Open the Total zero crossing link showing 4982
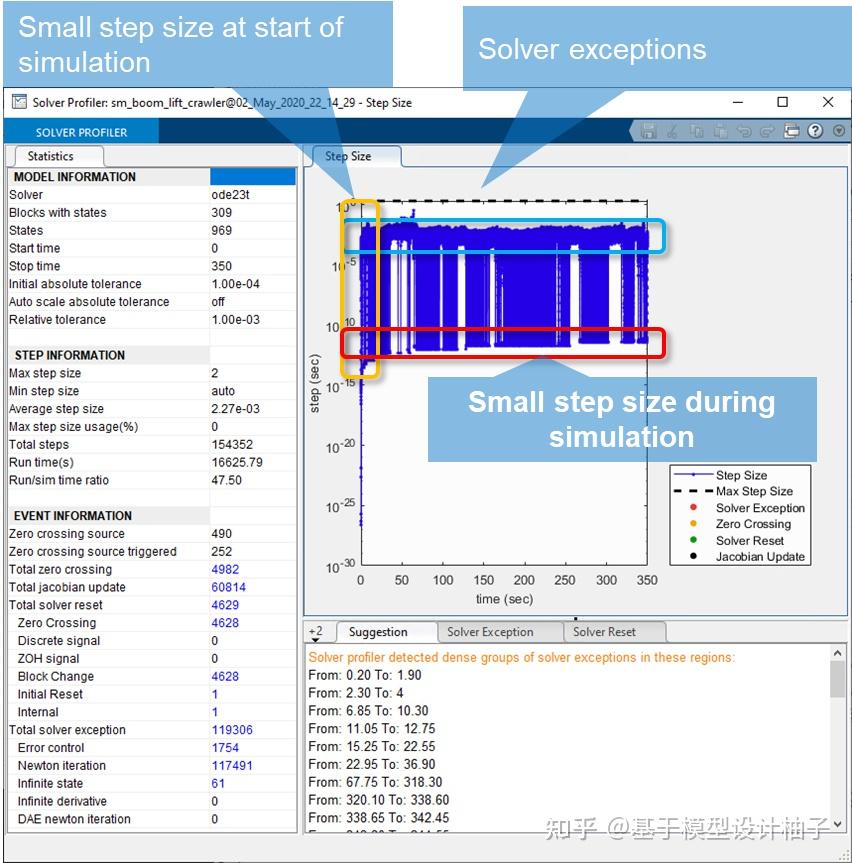 (226, 569)
